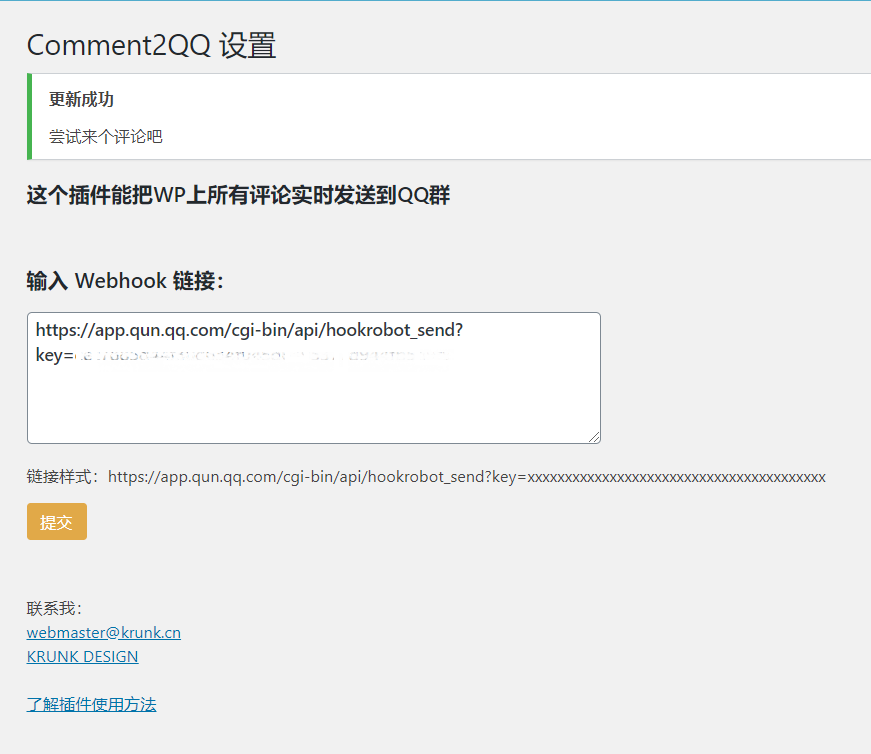The height and width of the screenshot is (754, 871).
Task: Open the webmaster@krunk.cn email link
Action: coord(103,632)
